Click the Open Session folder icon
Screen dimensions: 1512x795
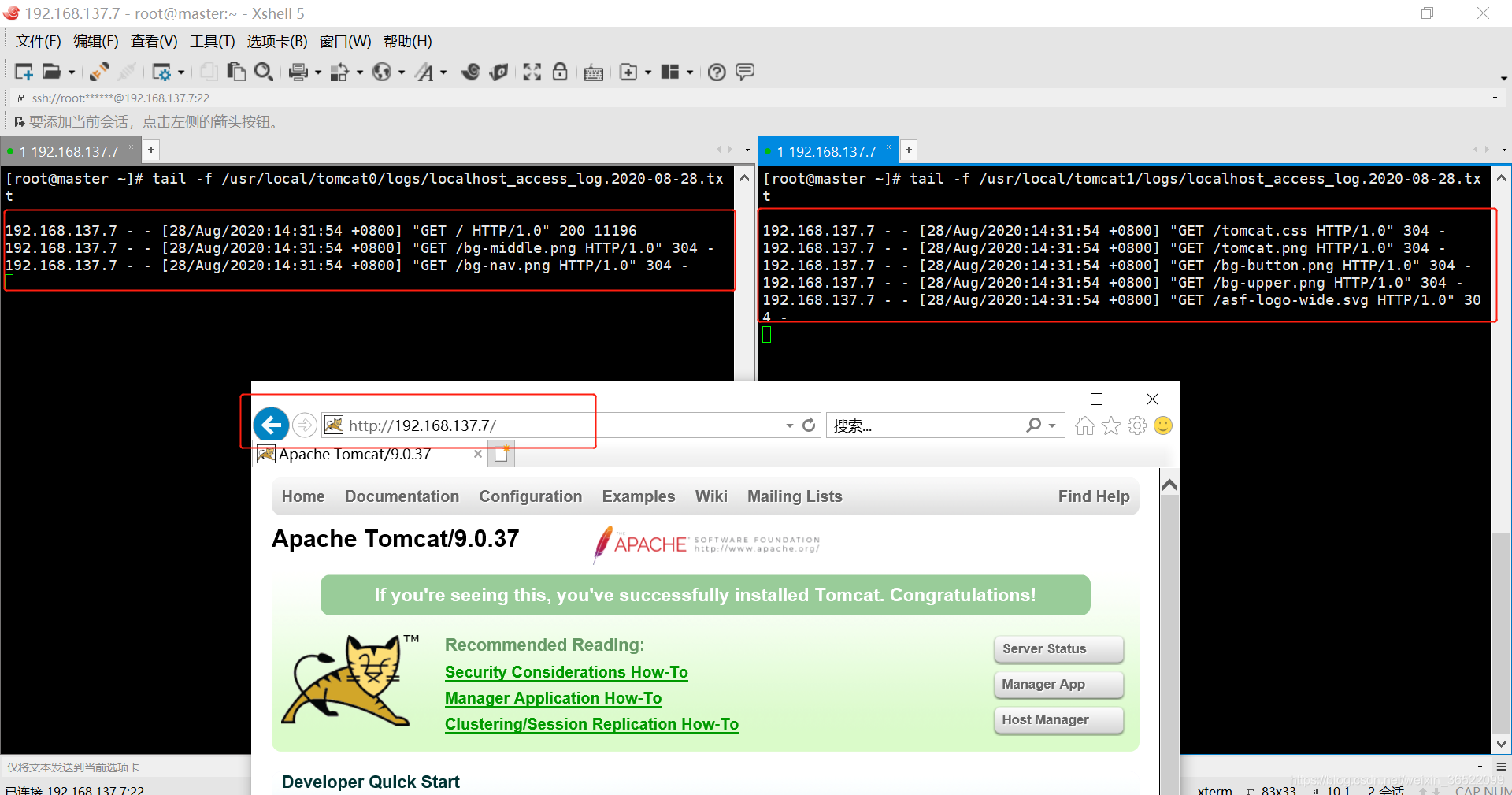(x=51, y=72)
